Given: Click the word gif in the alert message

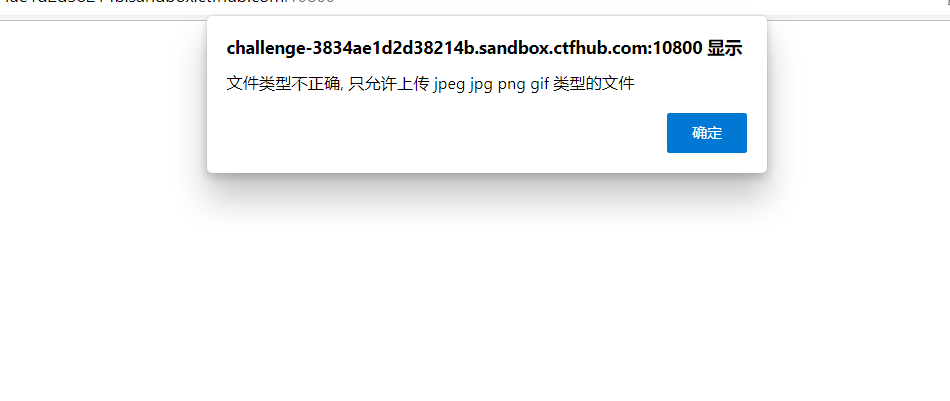Looking at the screenshot, I should click(539, 84).
